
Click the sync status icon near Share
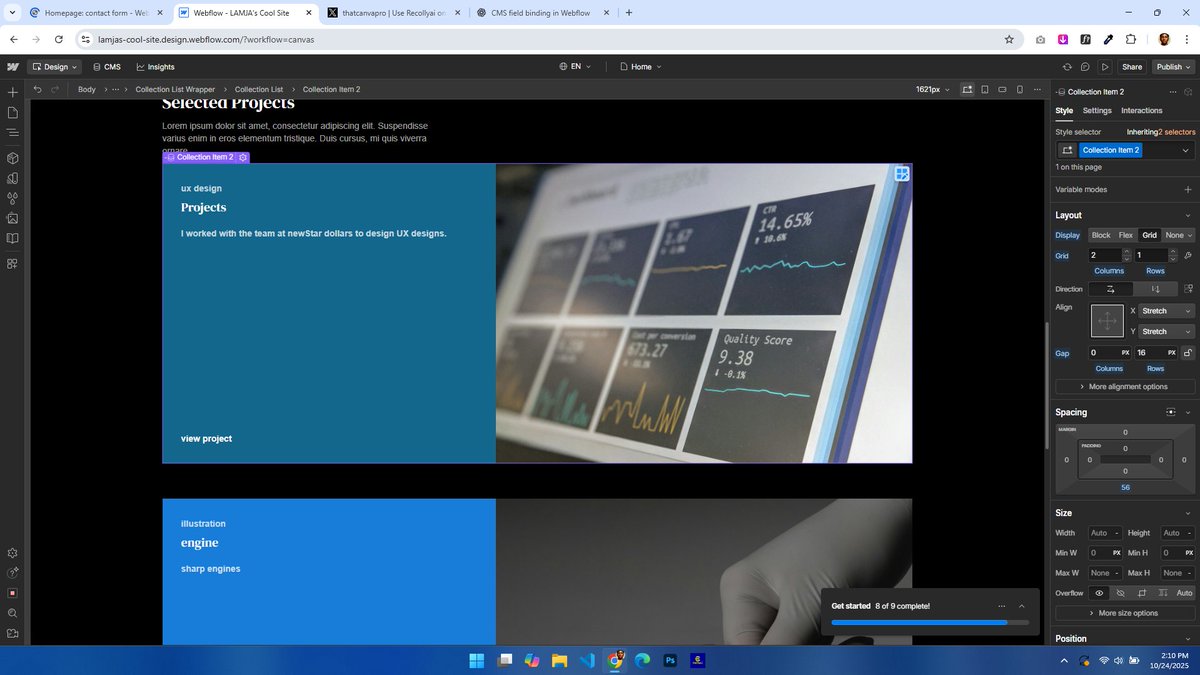click(1067, 67)
